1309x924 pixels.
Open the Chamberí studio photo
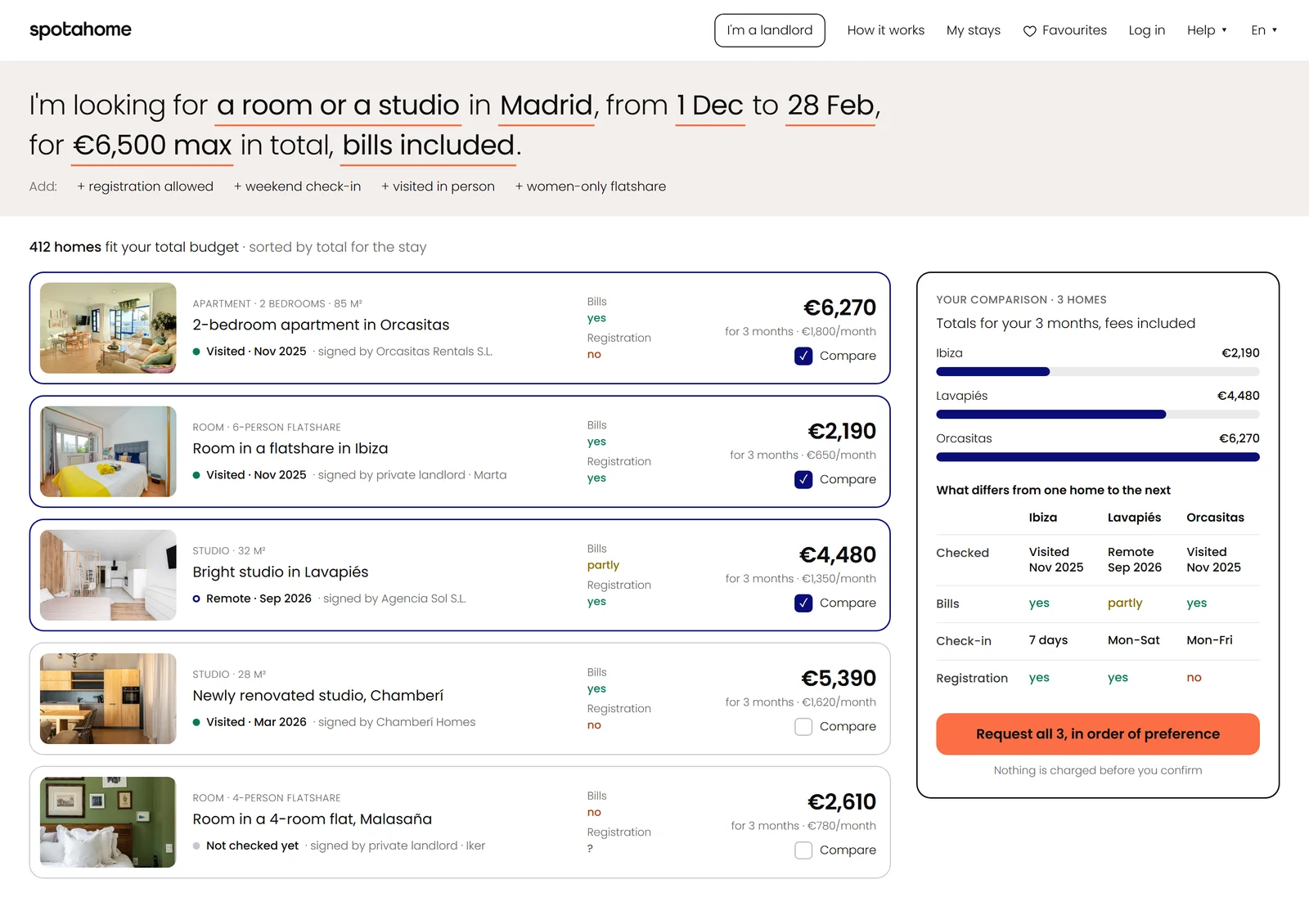[x=108, y=698]
